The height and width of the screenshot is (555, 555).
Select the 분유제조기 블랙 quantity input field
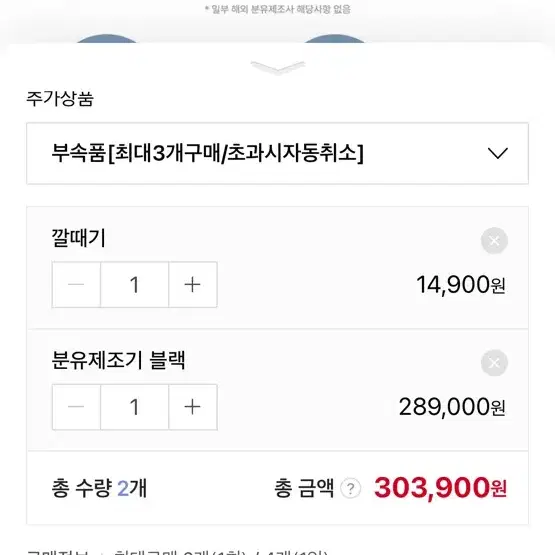coord(135,407)
